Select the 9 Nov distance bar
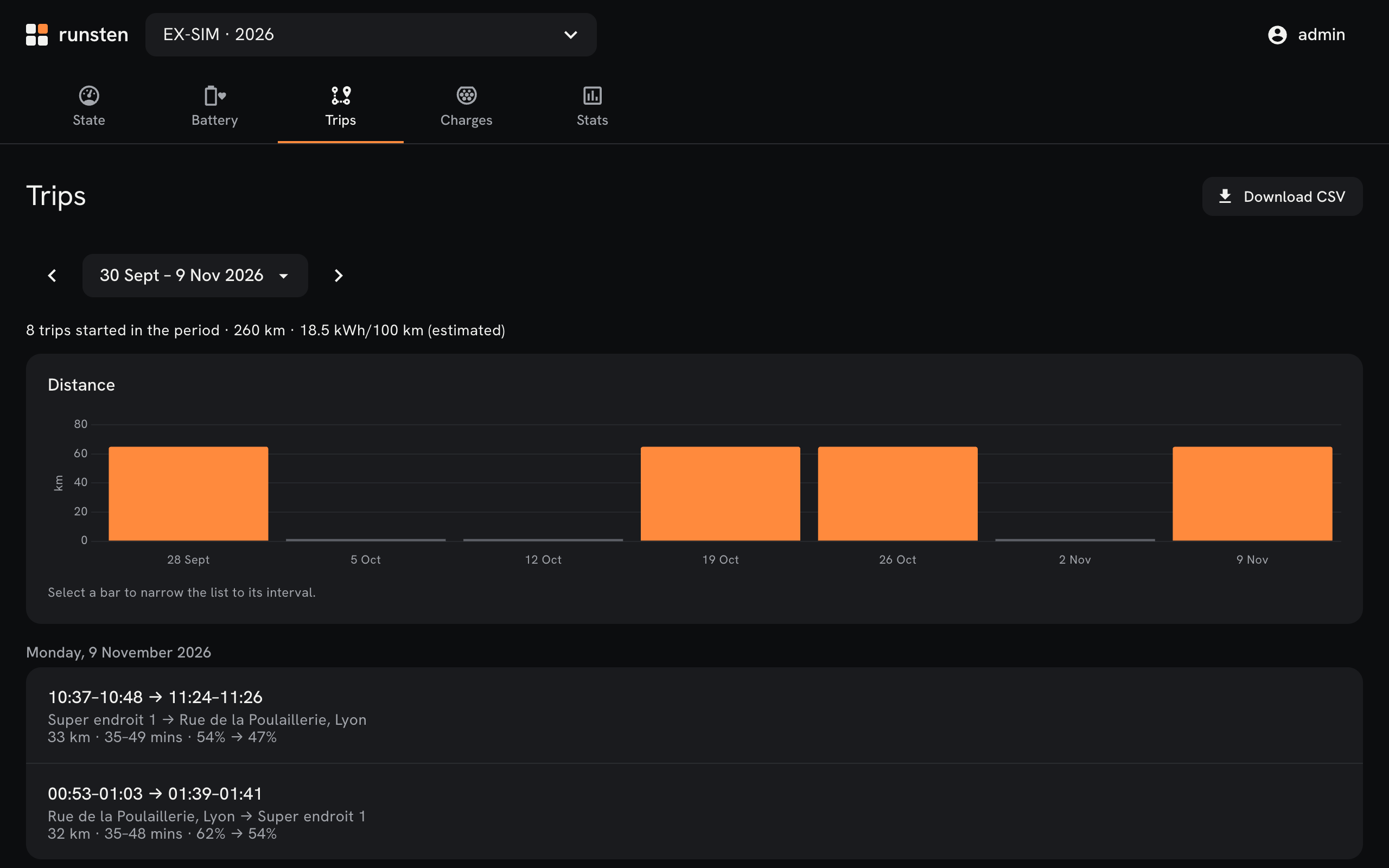The image size is (1389, 868). pos(1252,494)
